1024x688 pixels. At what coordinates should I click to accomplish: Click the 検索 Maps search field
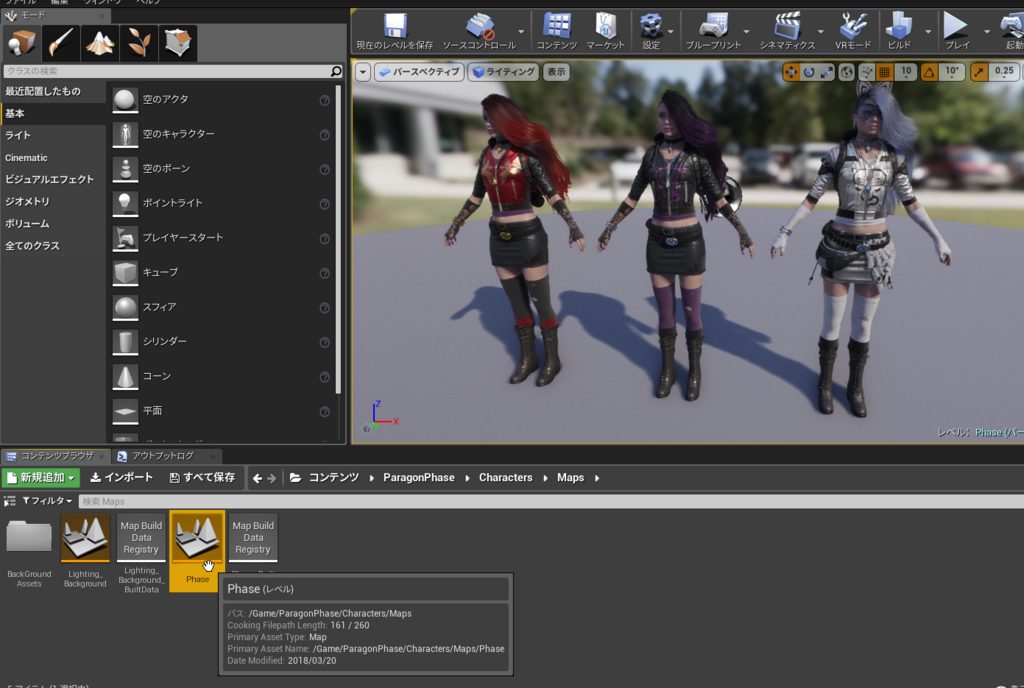pyautogui.click(x=551, y=501)
